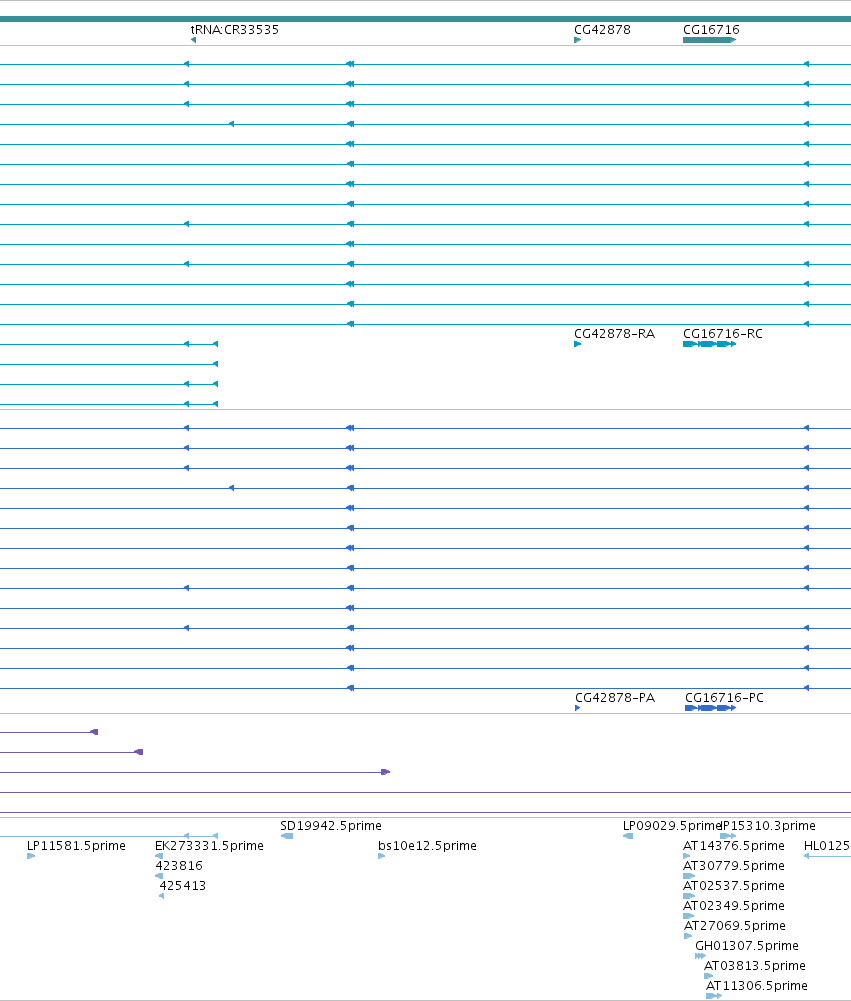Viewport: 851px width, 1001px height.
Task: Click the CG16716-PC protein label
Action: tap(724, 697)
